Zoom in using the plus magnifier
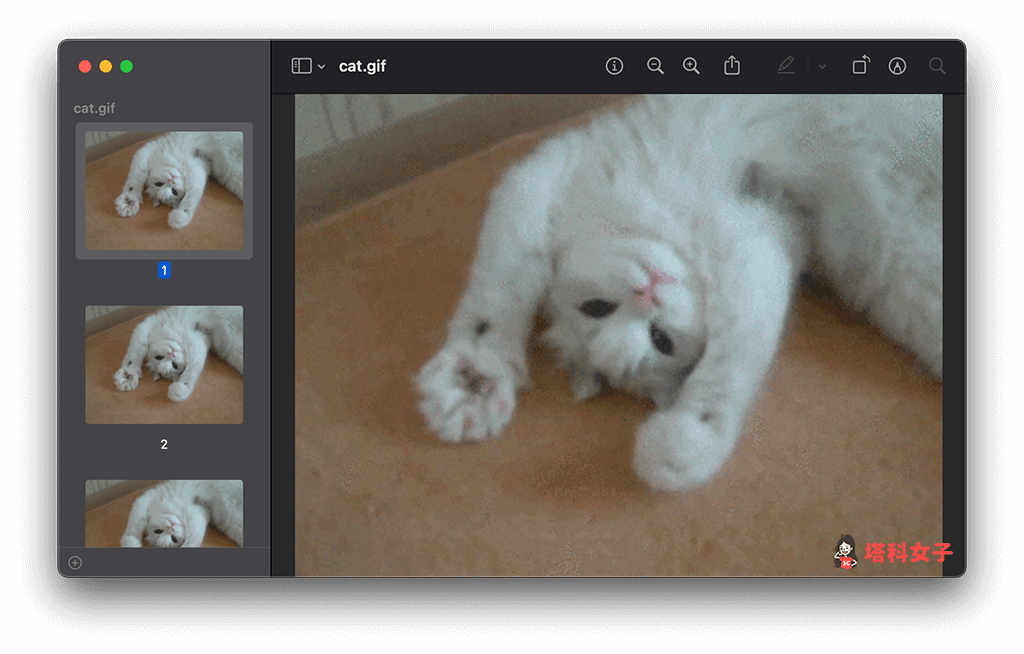 (691, 66)
